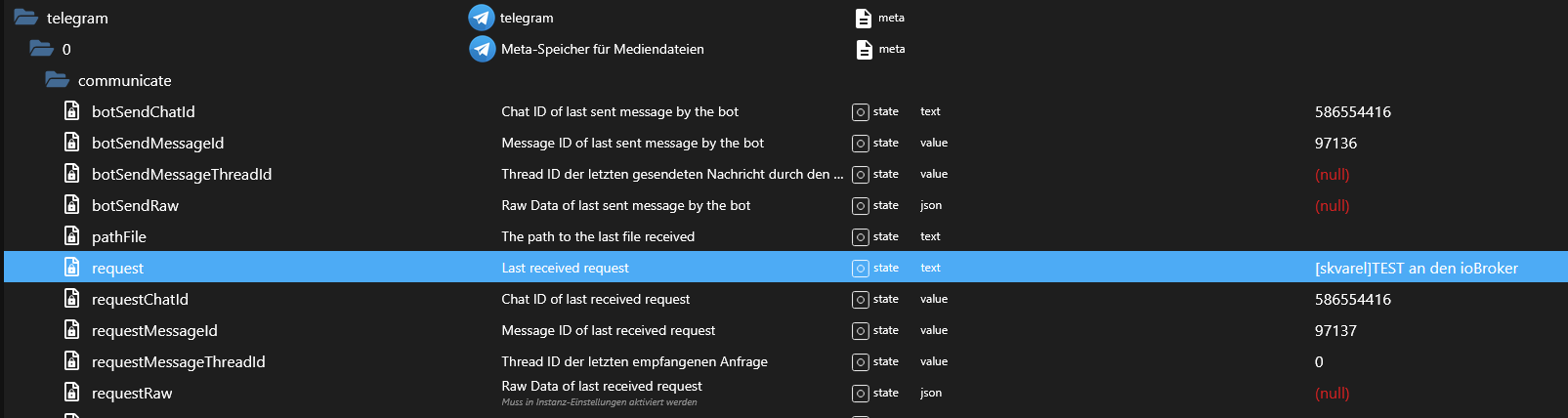Click the meta document icon in telegram row
1568x418 pixels.
point(864,18)
